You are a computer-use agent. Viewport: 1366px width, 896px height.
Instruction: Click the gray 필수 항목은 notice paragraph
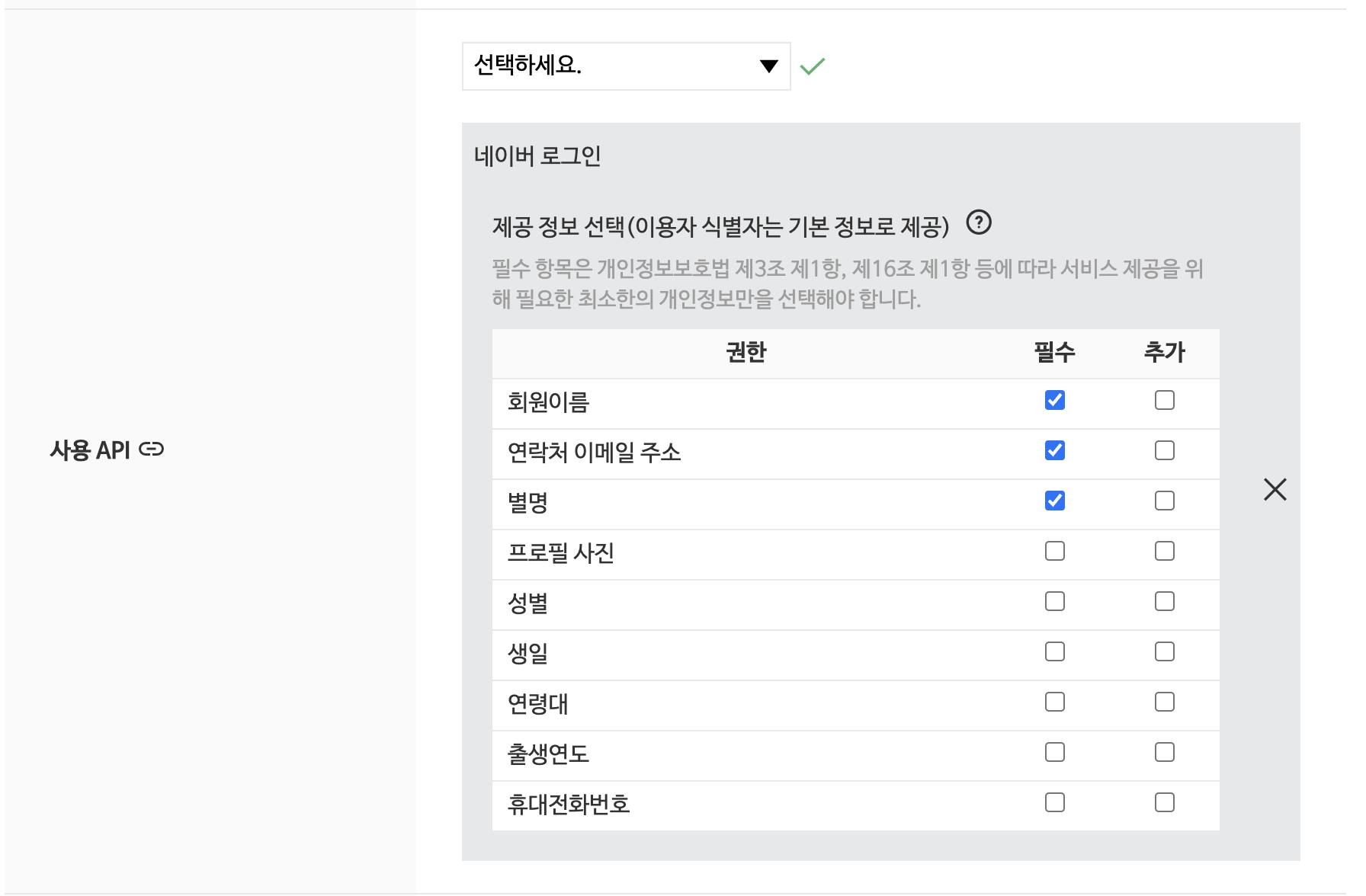tap(848, 283)
